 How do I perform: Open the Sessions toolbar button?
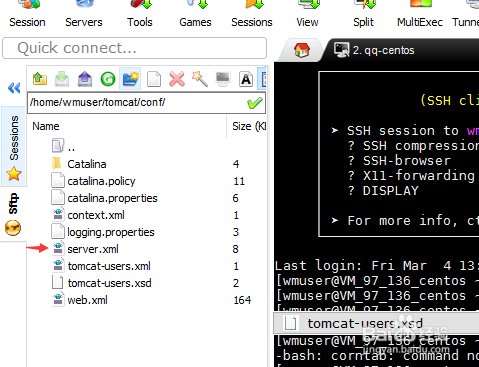(252, 15)
